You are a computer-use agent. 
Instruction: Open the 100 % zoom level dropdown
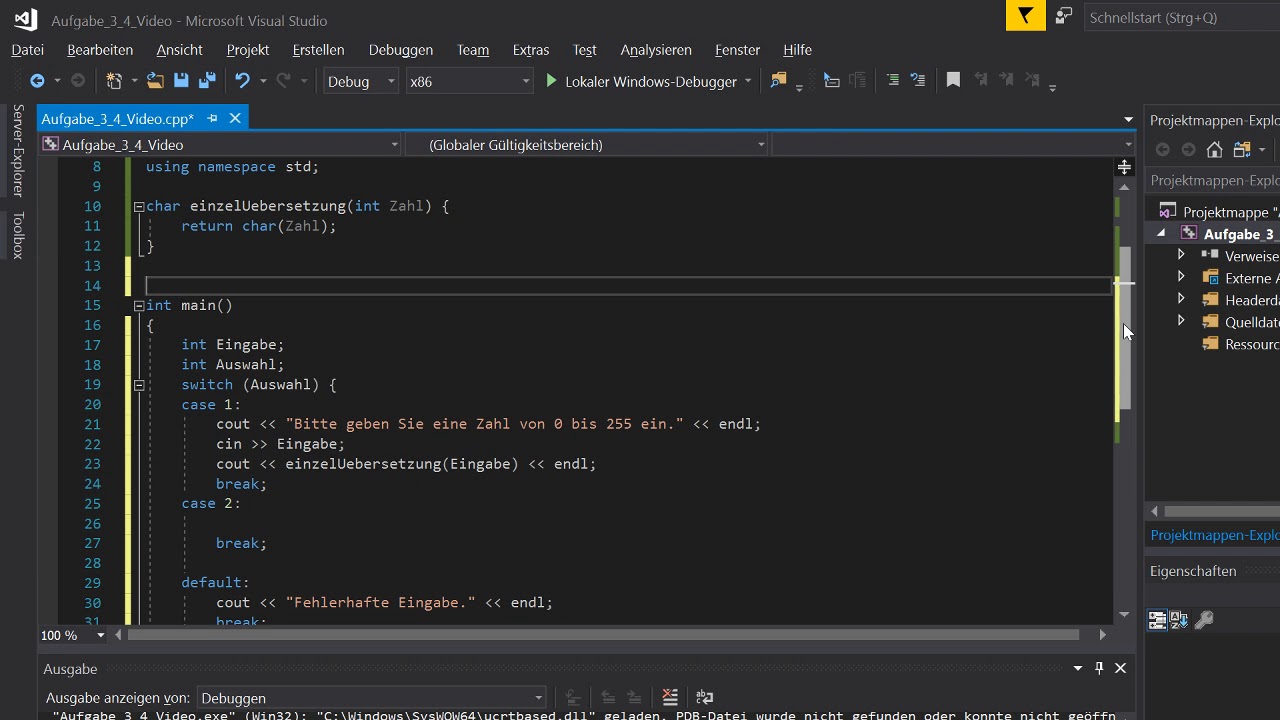101,635
